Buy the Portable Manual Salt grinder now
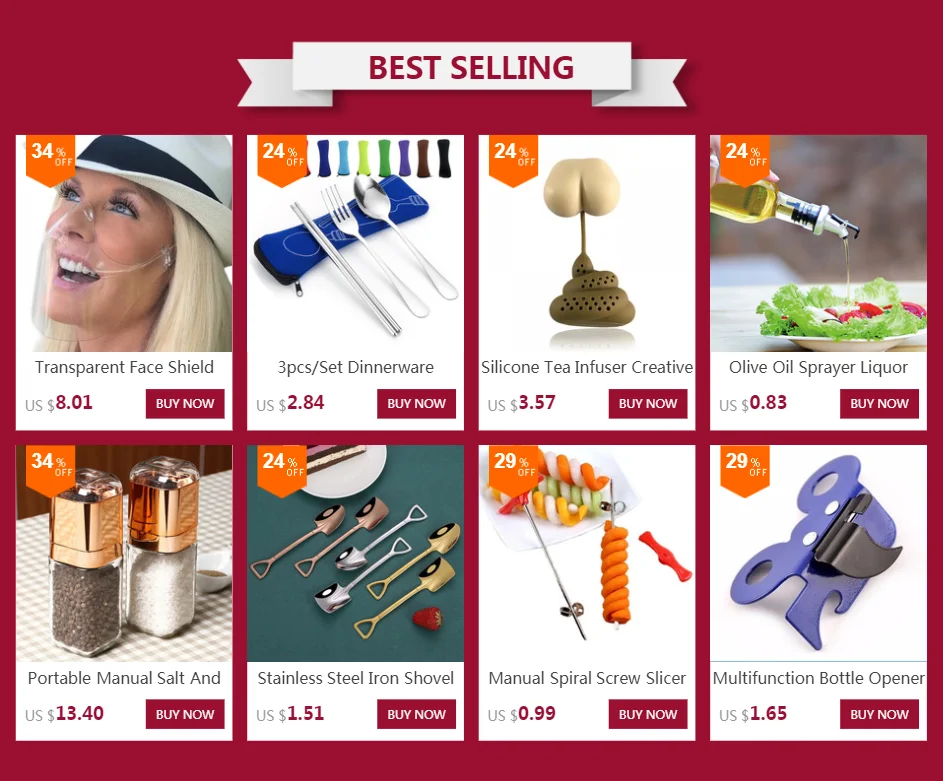The height and width of the screenshot is (781, 943). pyautogui.click(x=185, y=714)
